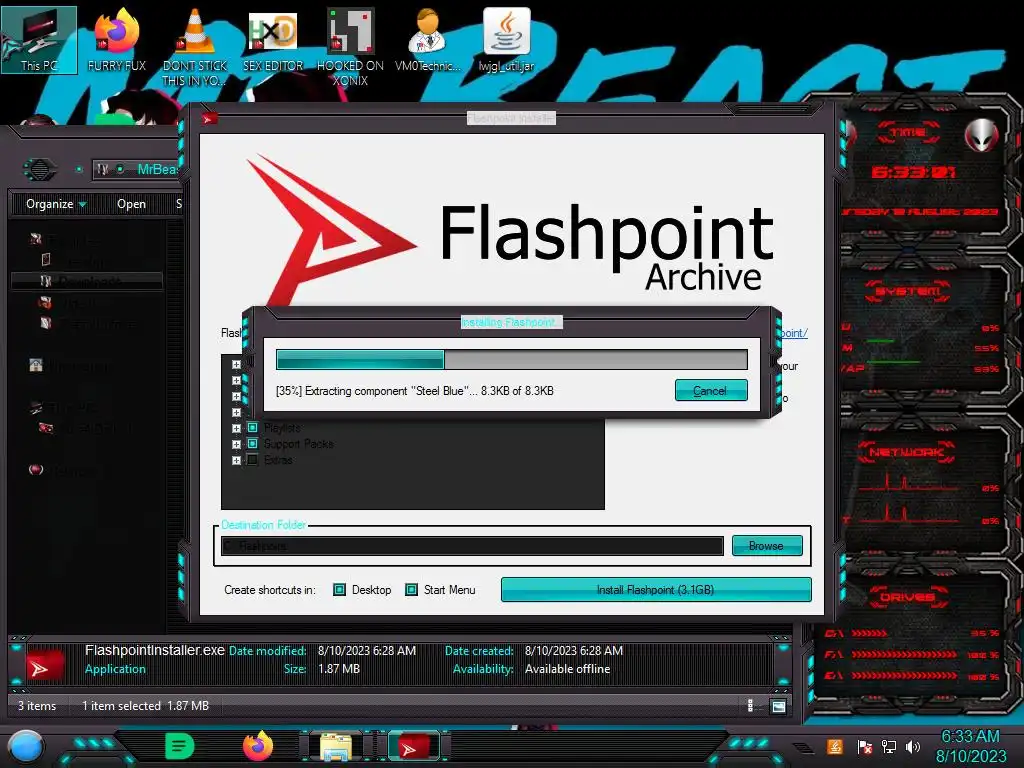Click the Java tray icon
The width and height of the screenshot is (1024, 768).
click(835, 746)
